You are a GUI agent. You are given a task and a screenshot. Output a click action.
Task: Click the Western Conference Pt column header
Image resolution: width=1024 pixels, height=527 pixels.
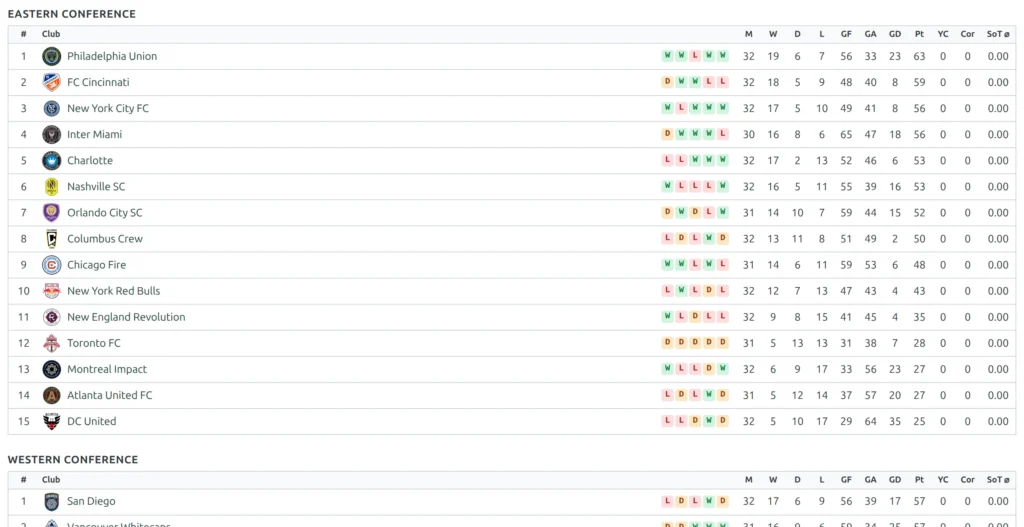(920, 480)
